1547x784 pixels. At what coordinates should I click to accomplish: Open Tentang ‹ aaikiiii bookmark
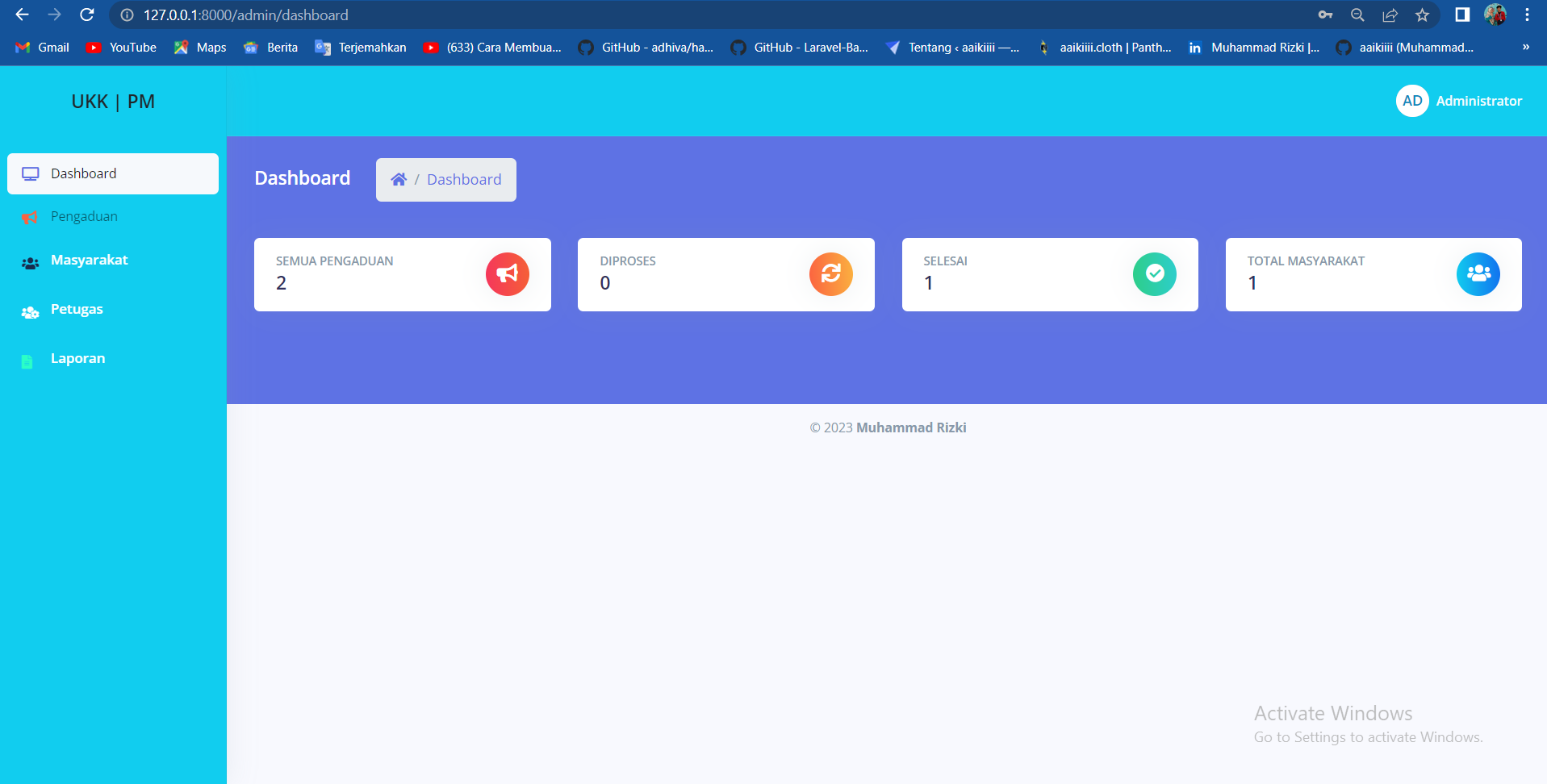[952, 48]
